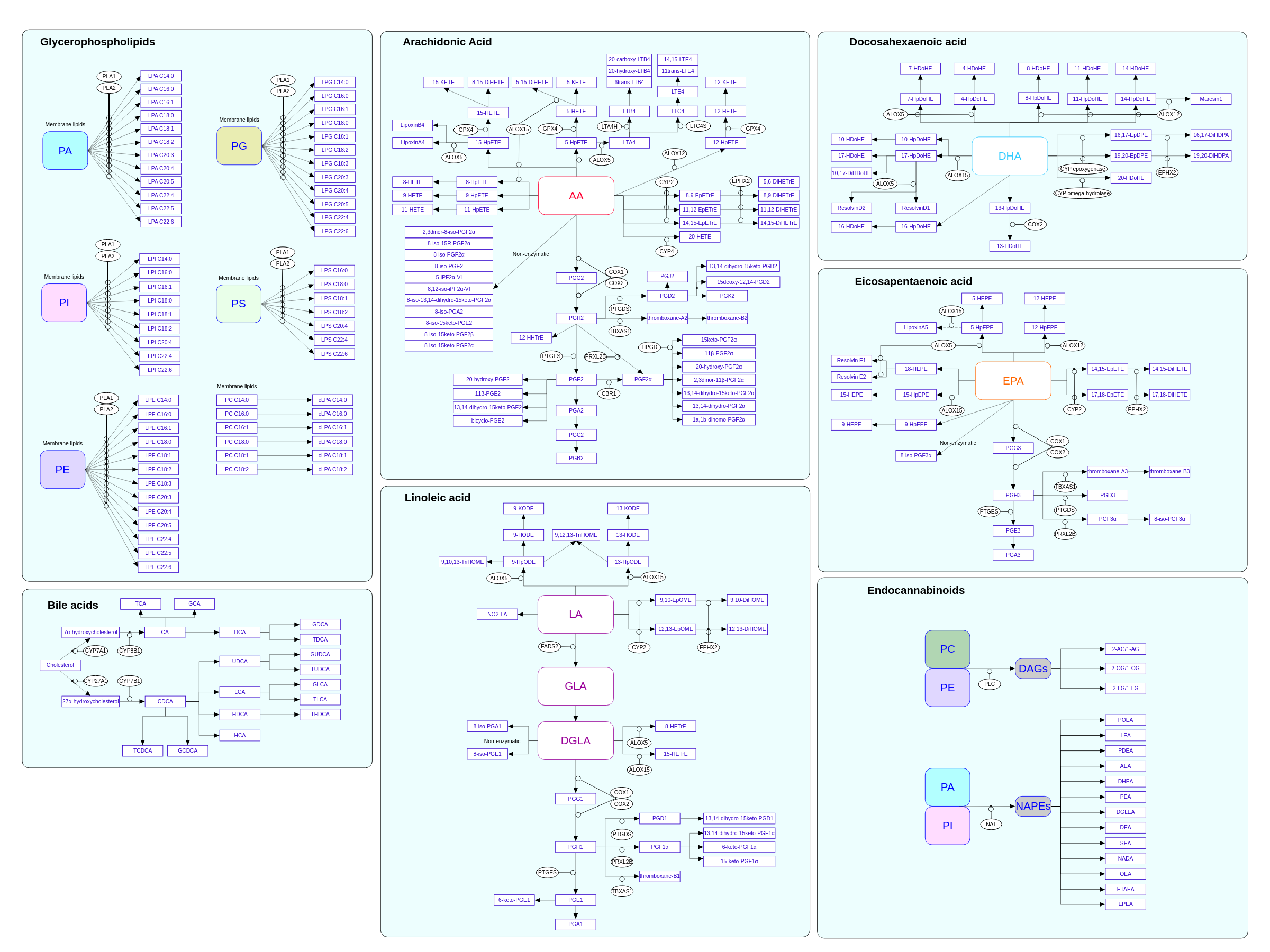The image size is (1270, 952).
Task: Select the DHA central node
Action: 1009,156
